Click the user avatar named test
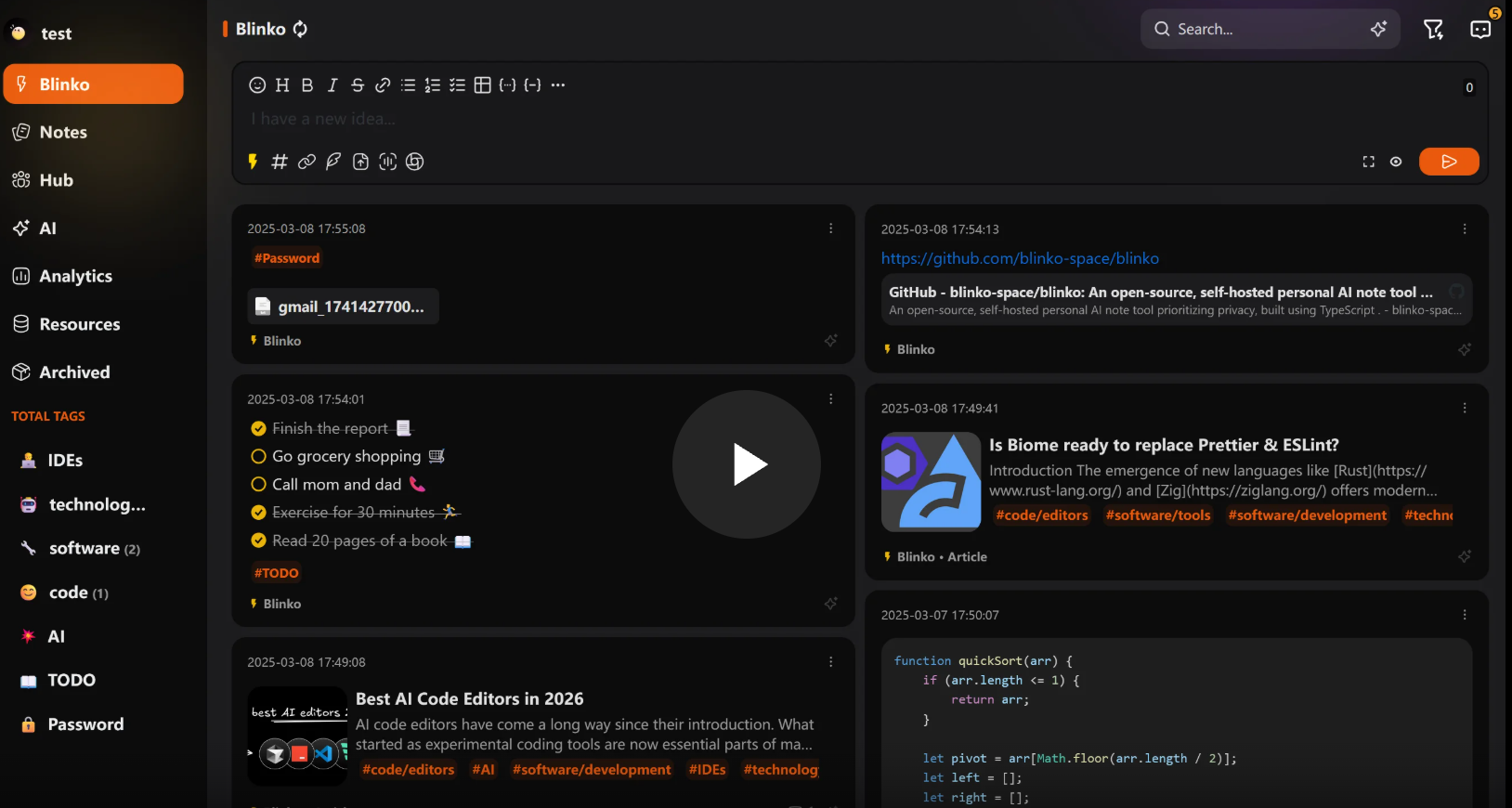1512x808 pixels. (x=19, y=33)
